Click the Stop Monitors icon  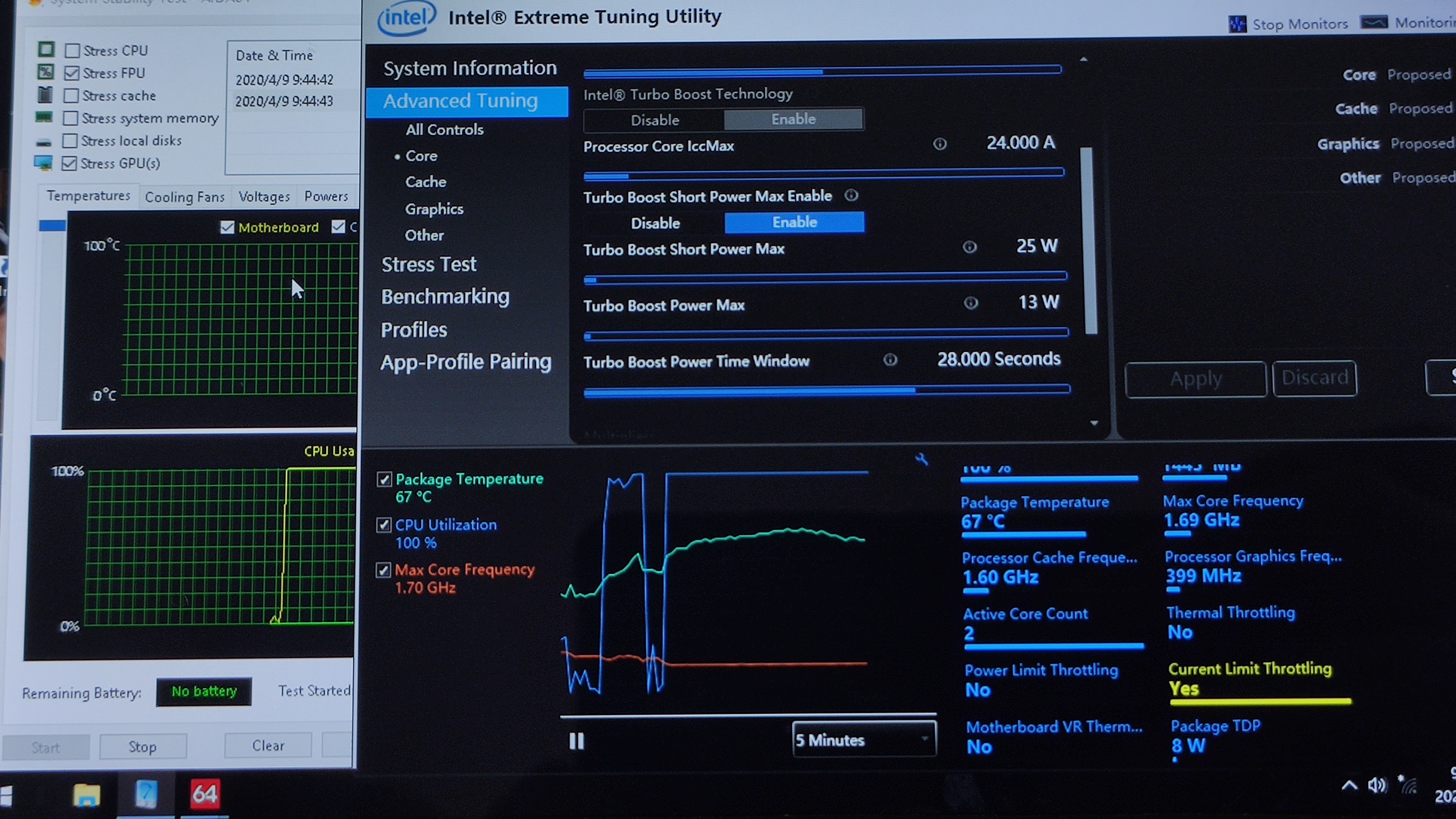click(1237, 24)
